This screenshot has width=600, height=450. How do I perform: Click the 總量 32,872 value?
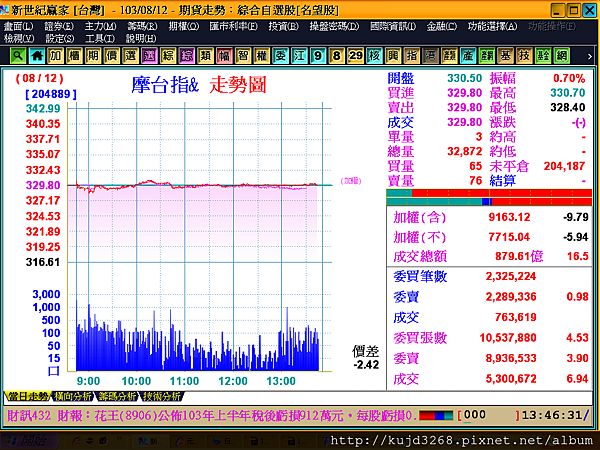click(x=465, y=151)
